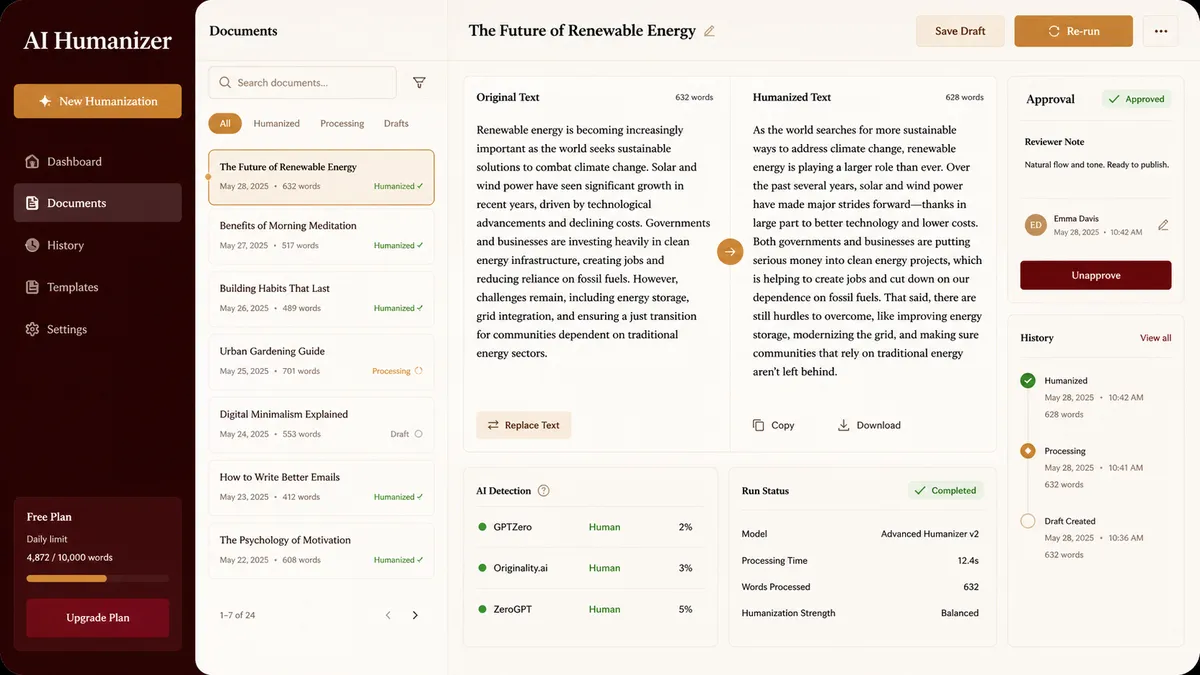This screenshot has width=1200, height=675.
Task: Click the Urban Gardening processing spinner icon
Action: pyautogui.click(x=418, y=371)
